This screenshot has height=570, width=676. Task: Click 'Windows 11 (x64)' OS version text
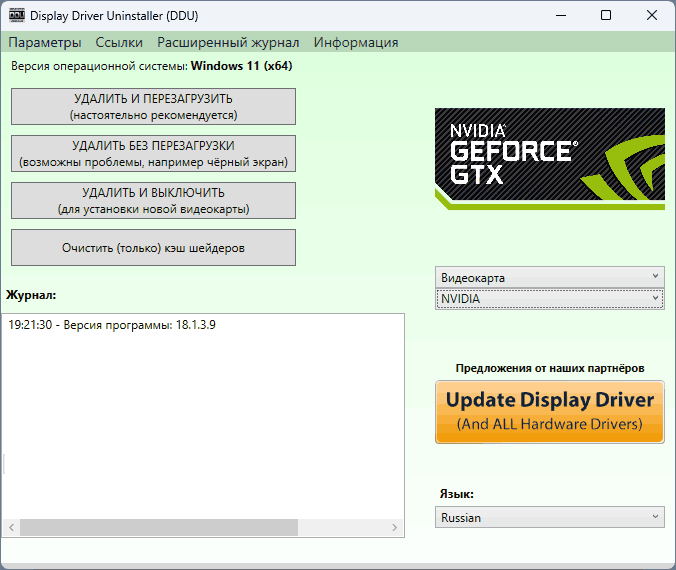(241, 66)
